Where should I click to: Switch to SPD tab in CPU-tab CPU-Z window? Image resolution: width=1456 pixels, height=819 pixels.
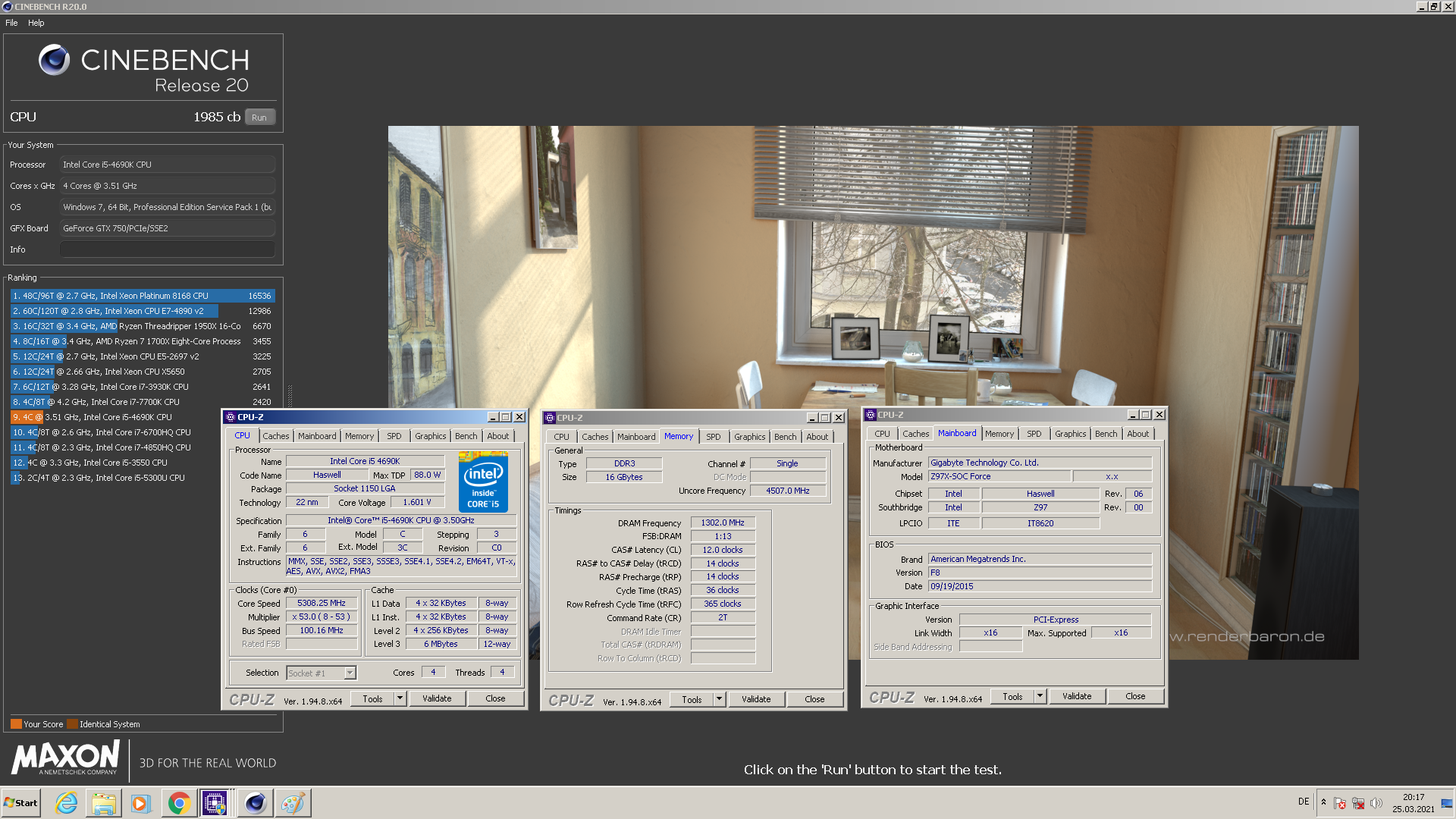click(394, 436)
